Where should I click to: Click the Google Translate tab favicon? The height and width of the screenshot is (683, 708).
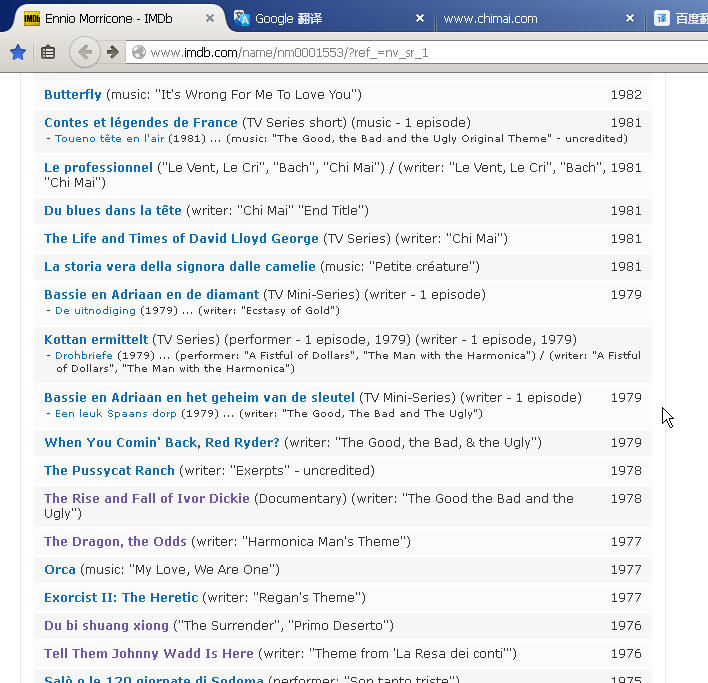coord(242,19)
